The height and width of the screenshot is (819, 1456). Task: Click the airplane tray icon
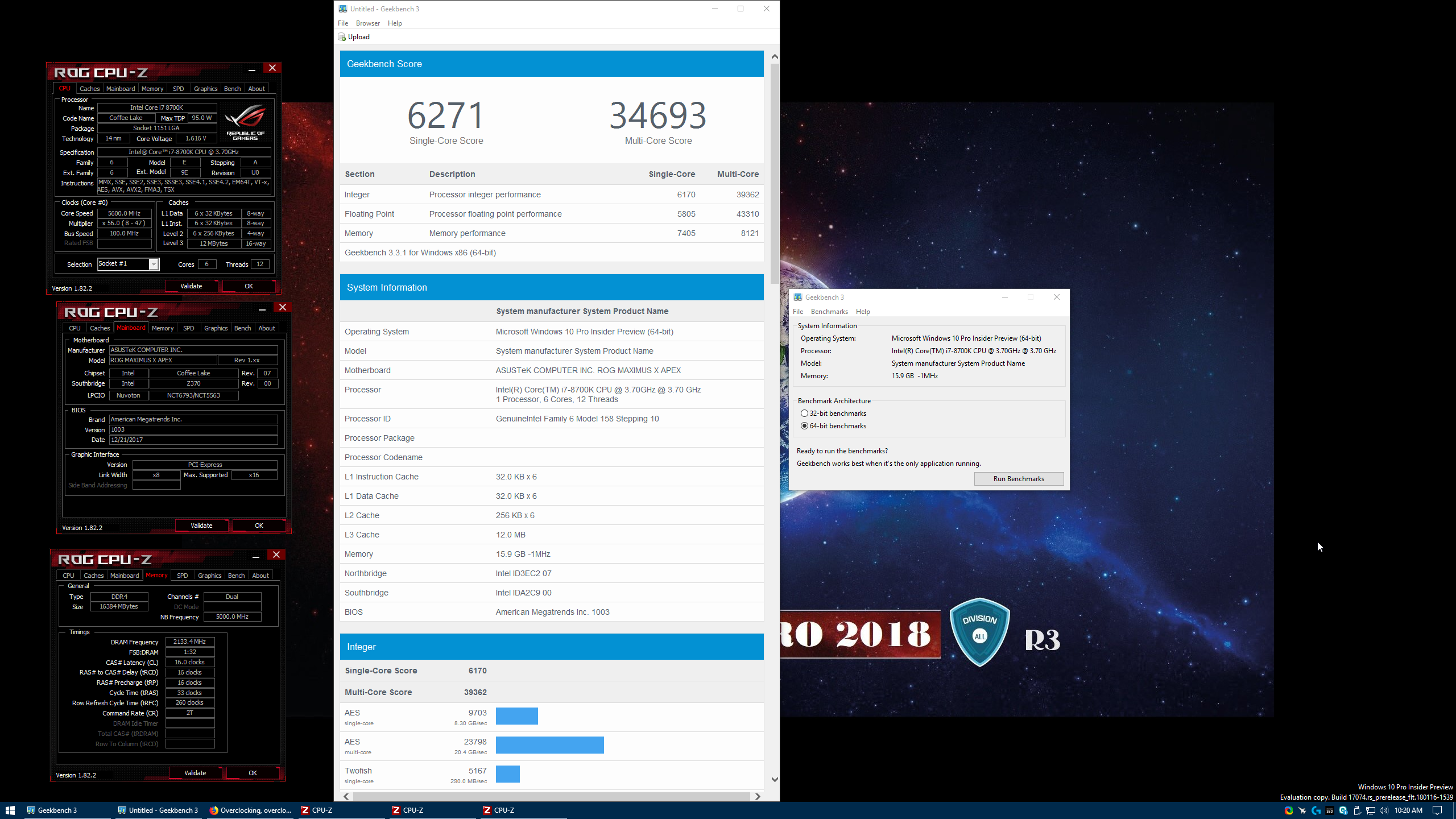[1302, 810]
